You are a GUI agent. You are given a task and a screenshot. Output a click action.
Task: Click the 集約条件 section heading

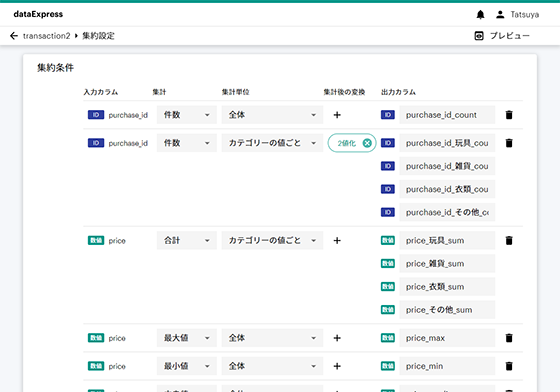pos(55,67)
